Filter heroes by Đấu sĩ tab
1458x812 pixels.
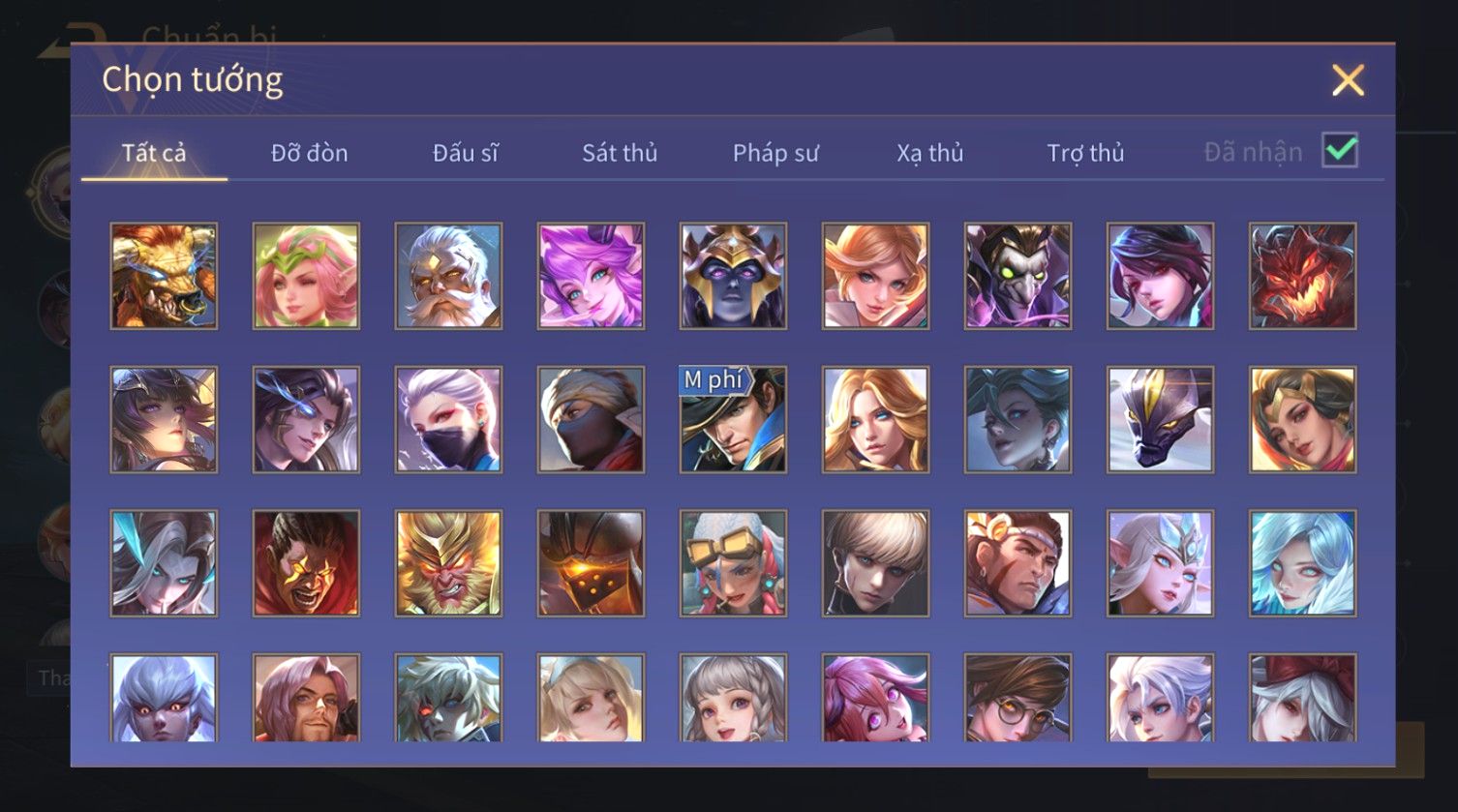(x=466, y=153)
